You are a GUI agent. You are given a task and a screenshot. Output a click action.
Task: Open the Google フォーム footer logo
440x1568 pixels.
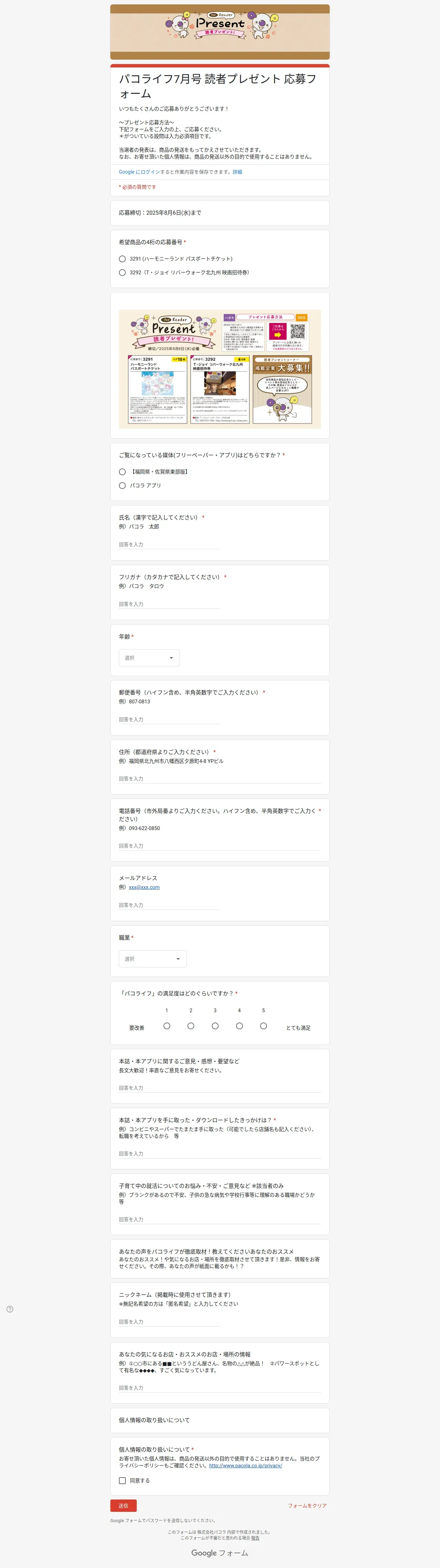220,1553
